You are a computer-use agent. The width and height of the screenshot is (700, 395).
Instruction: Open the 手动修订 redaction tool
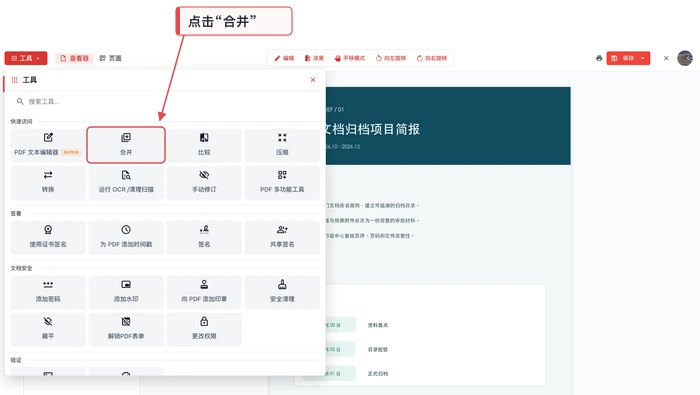point(204,182)
